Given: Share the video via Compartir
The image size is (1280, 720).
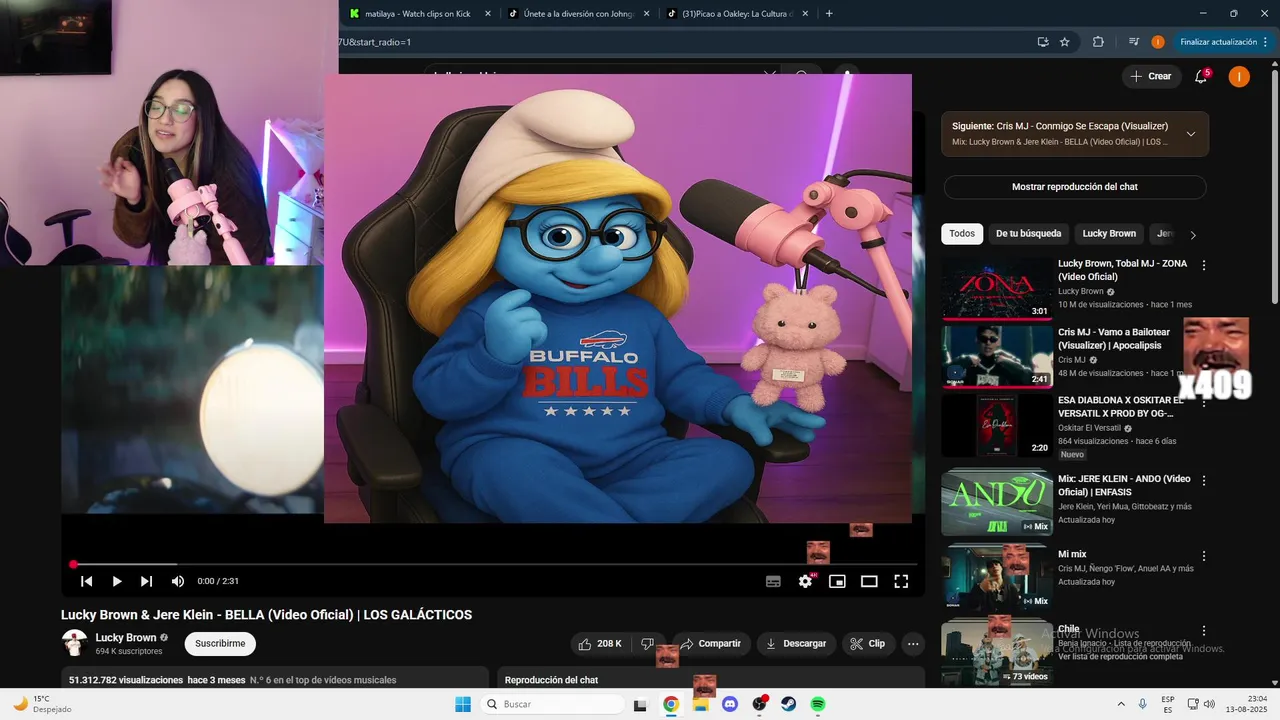Looking at the screenshot, I should click(711, 644).
